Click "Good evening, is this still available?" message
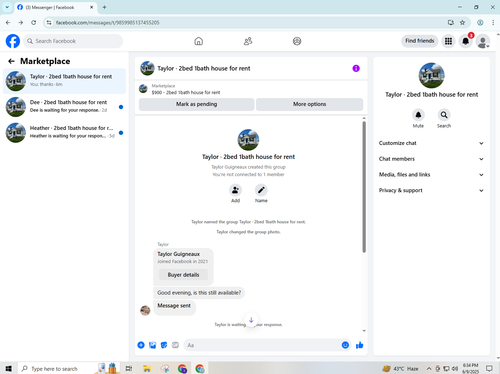Viewport: 500px width, 374px height. pos(199,293)
